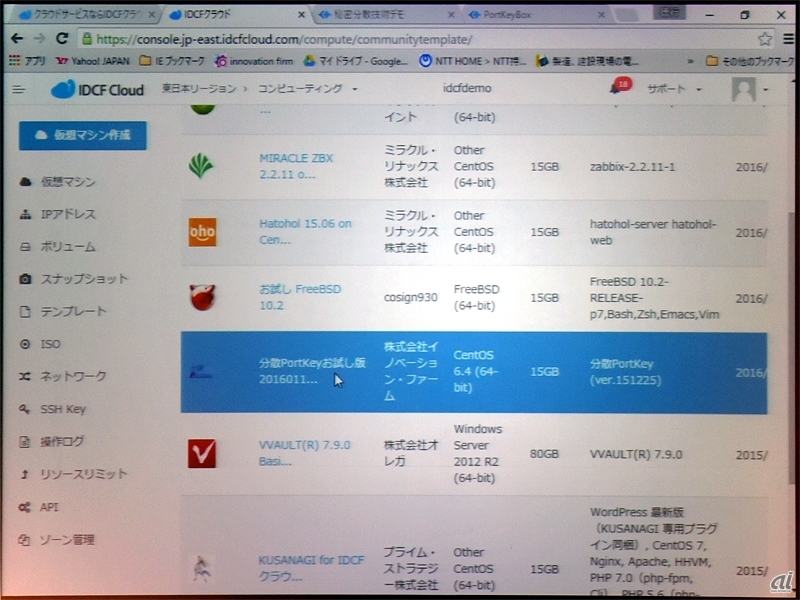This screenshot has width=800, height=600.
Task: Switch to the PortKeyBox tab
Action: coord(536,15)
